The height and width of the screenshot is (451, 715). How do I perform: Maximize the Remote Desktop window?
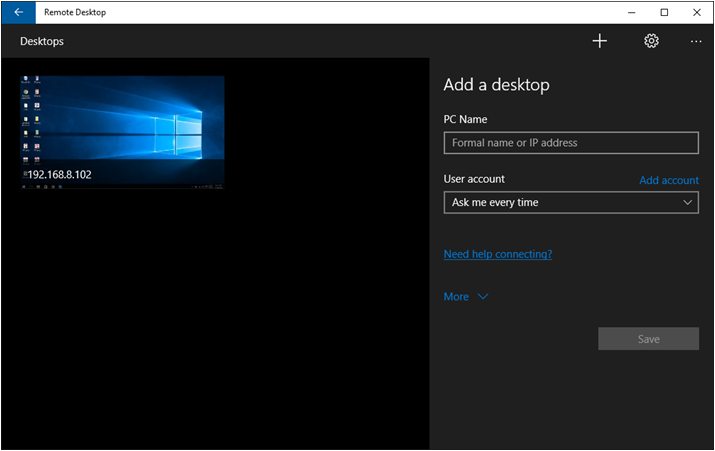(x=664, y=12)
